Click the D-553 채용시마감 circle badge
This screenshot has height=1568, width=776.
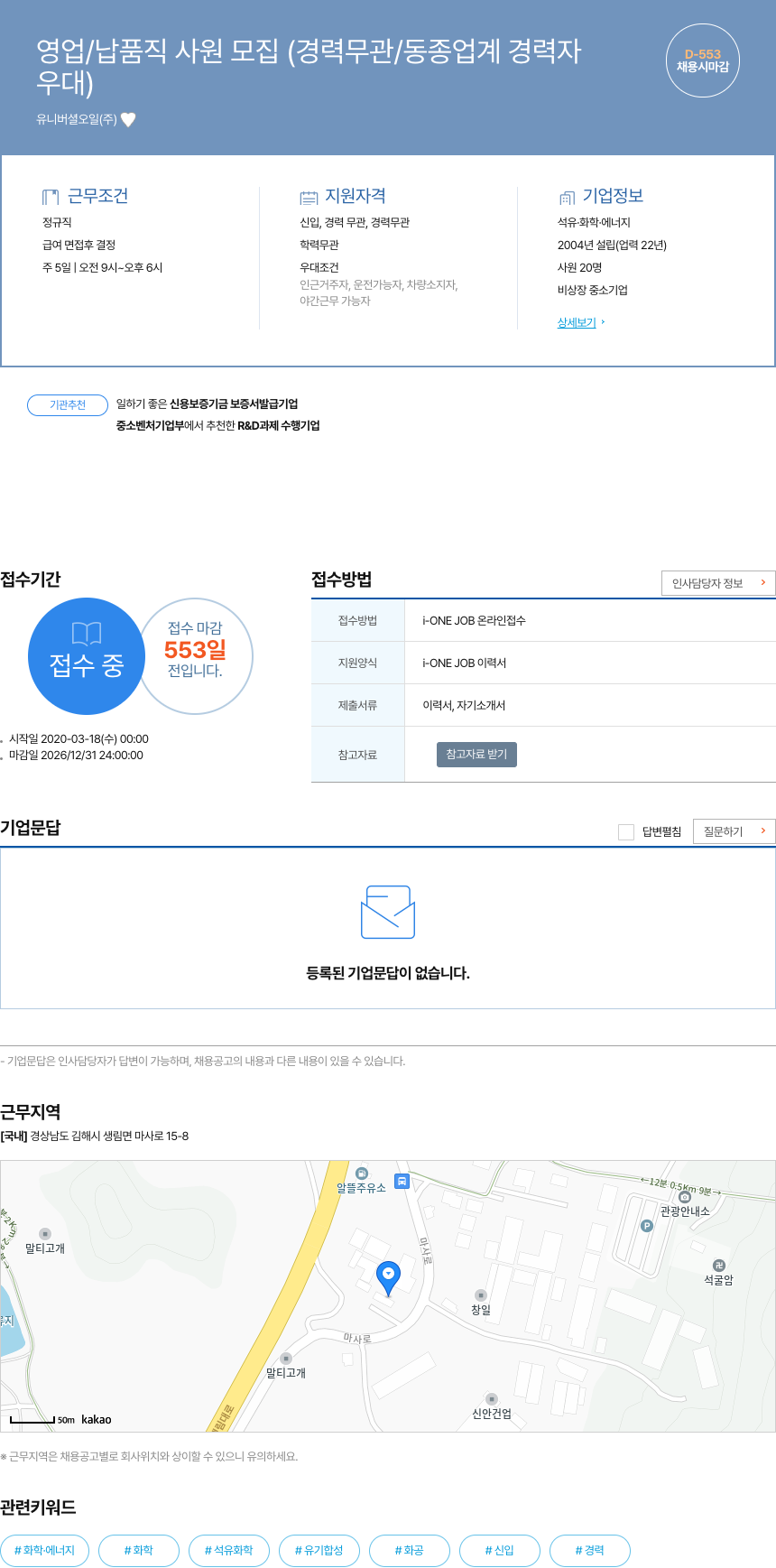[703, 60]
